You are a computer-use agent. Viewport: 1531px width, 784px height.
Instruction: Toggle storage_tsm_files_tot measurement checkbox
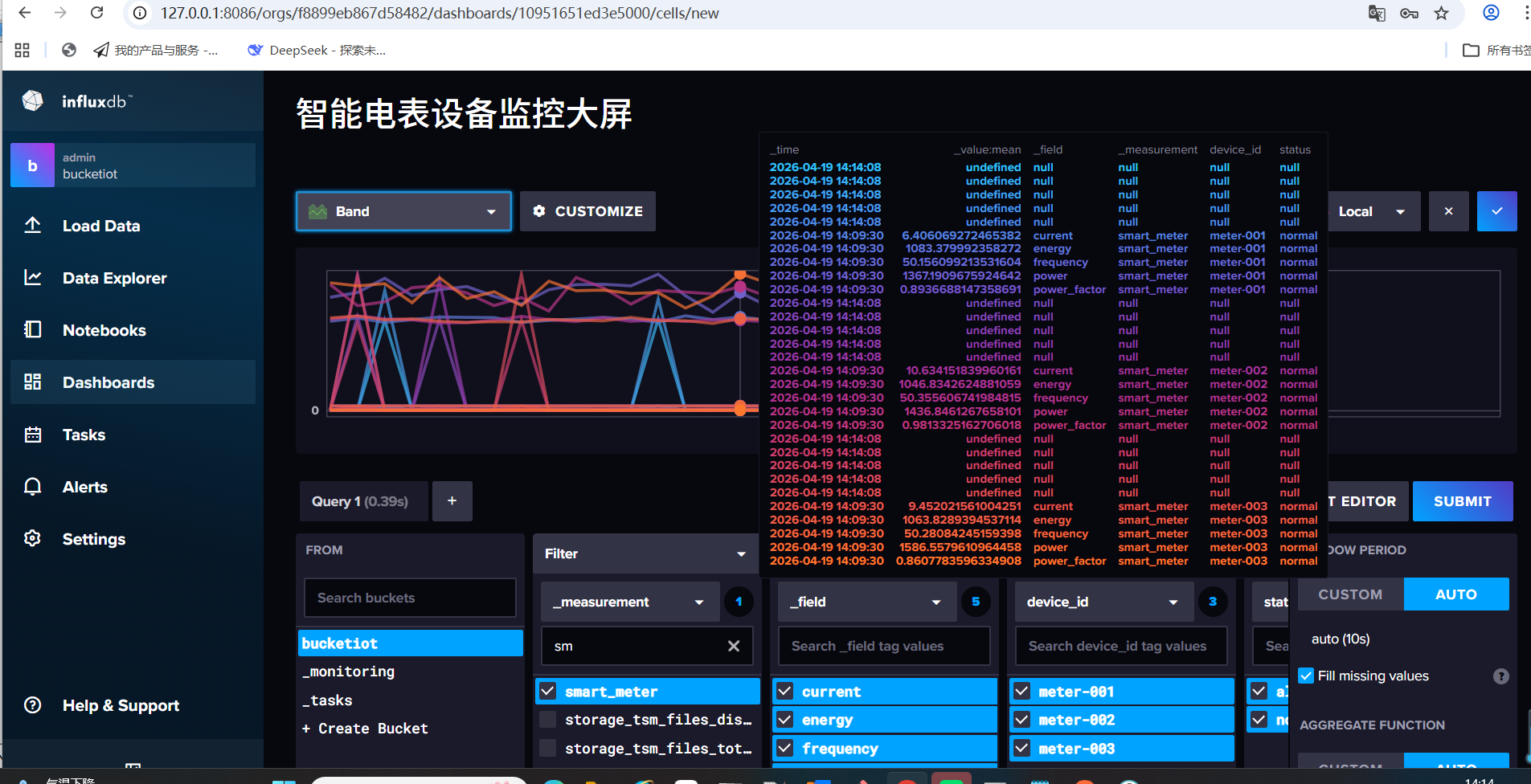(548, 748)
